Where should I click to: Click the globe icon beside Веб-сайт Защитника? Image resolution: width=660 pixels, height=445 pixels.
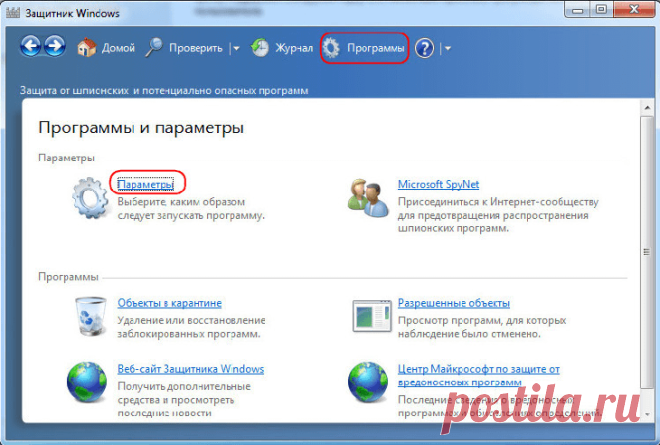[87, 382]
